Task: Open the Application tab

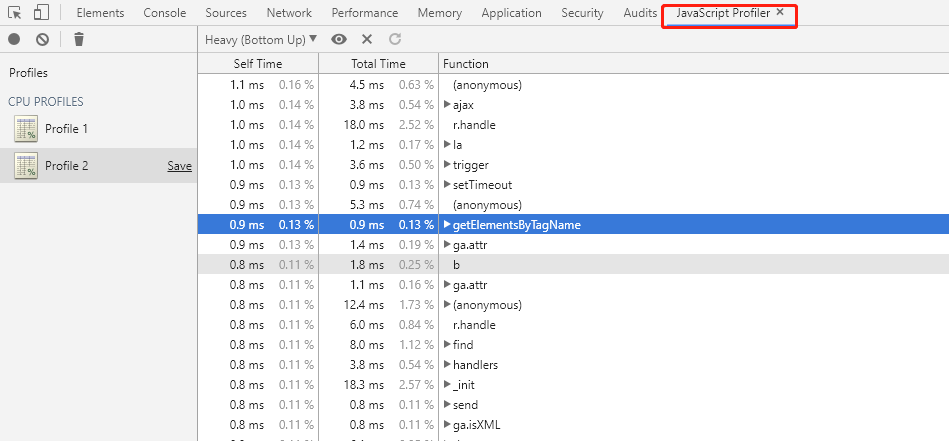Action: pos(511,13)
